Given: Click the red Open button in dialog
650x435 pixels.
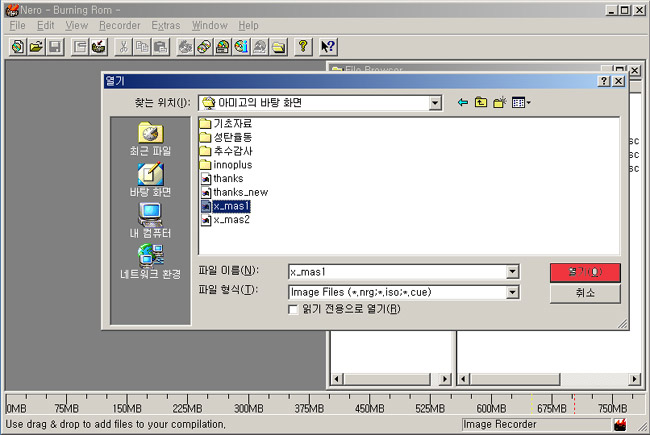Looking at the screenshot, I should click(585, 272).
